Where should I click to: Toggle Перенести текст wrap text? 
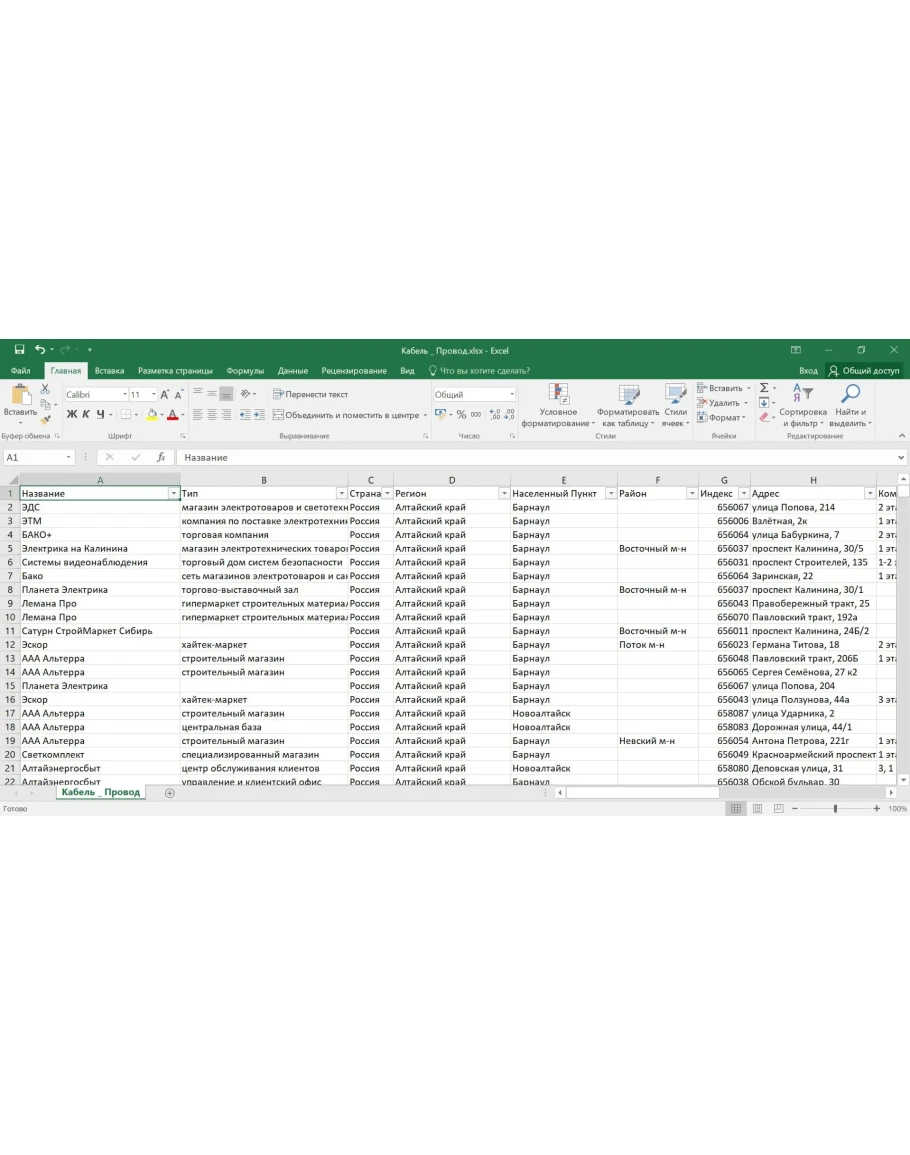[x=310, y=394]
